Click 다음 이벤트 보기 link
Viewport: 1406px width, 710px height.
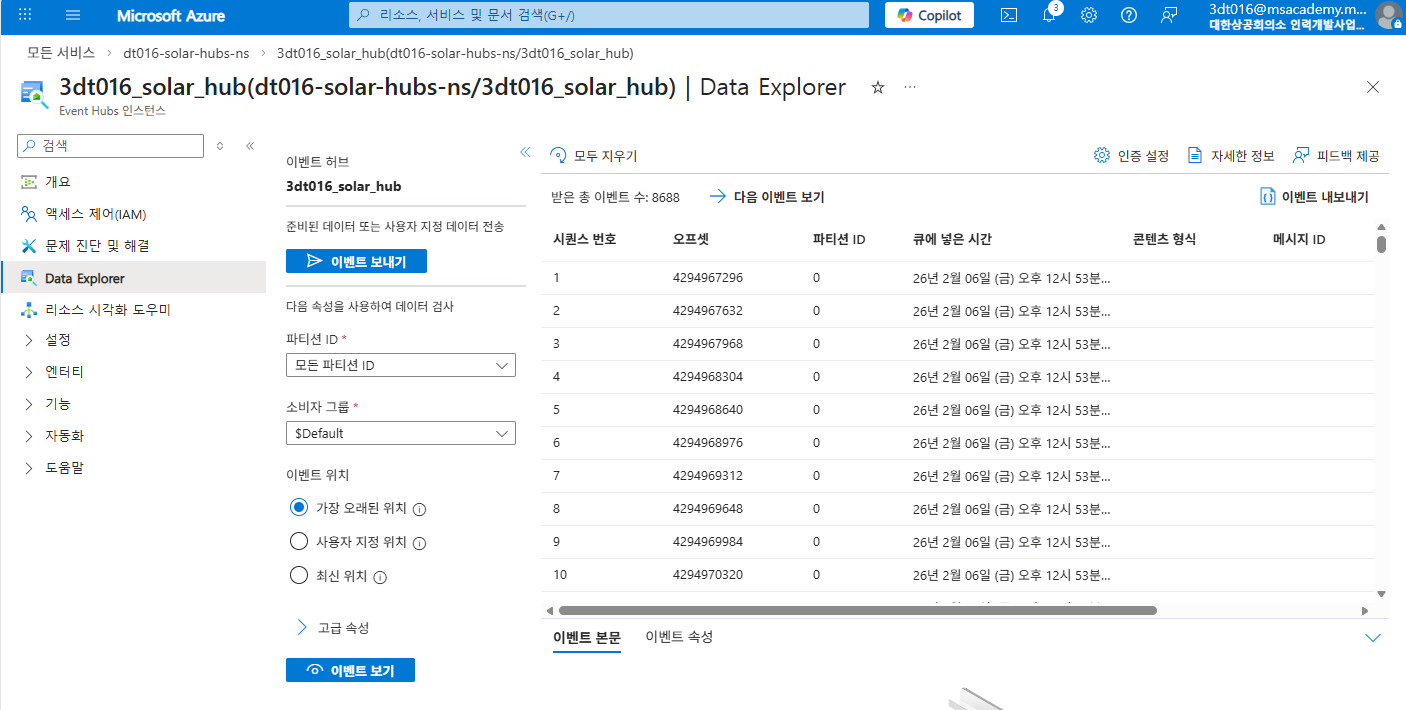click(767, 197)
